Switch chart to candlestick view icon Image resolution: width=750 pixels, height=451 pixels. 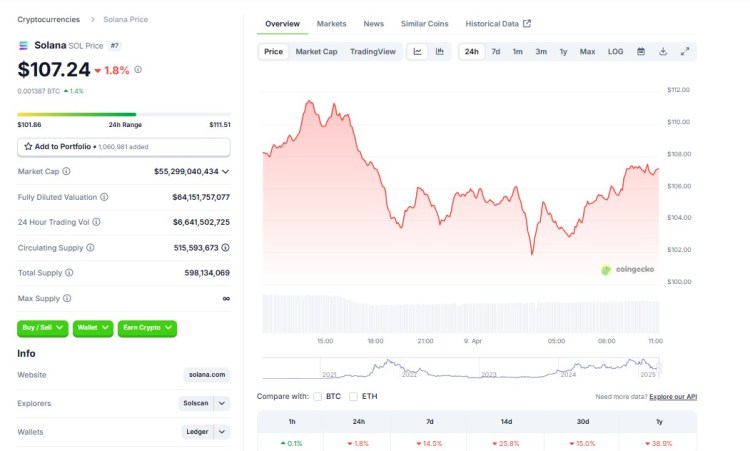[439, 51]
